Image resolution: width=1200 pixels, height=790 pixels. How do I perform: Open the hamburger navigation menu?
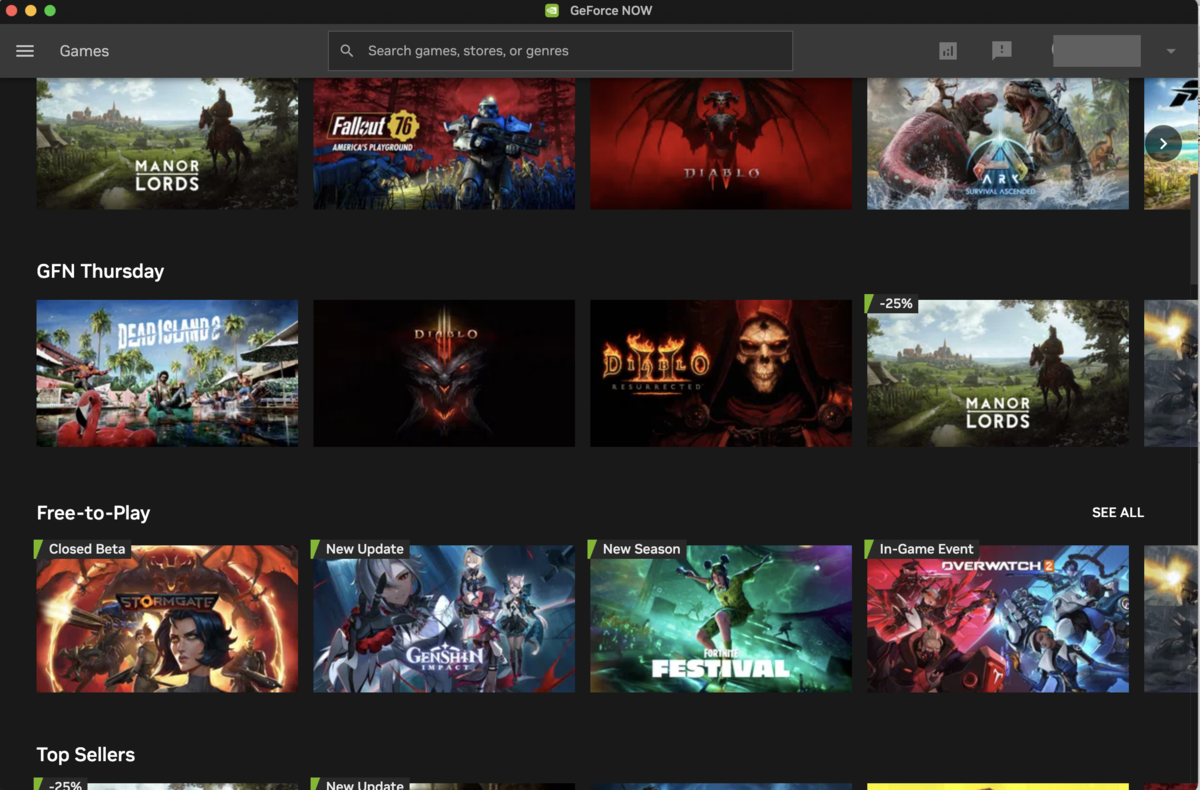(x=25, y=51)
